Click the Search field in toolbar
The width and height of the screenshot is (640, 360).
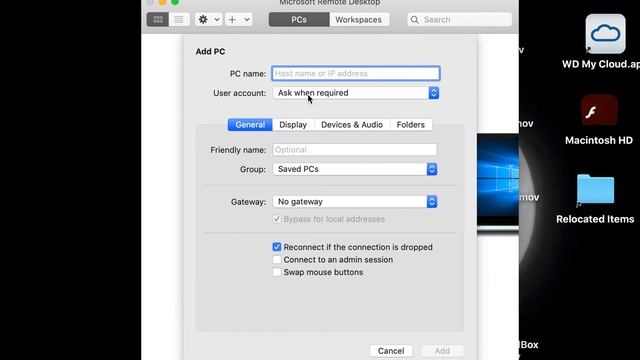point(459,20)
